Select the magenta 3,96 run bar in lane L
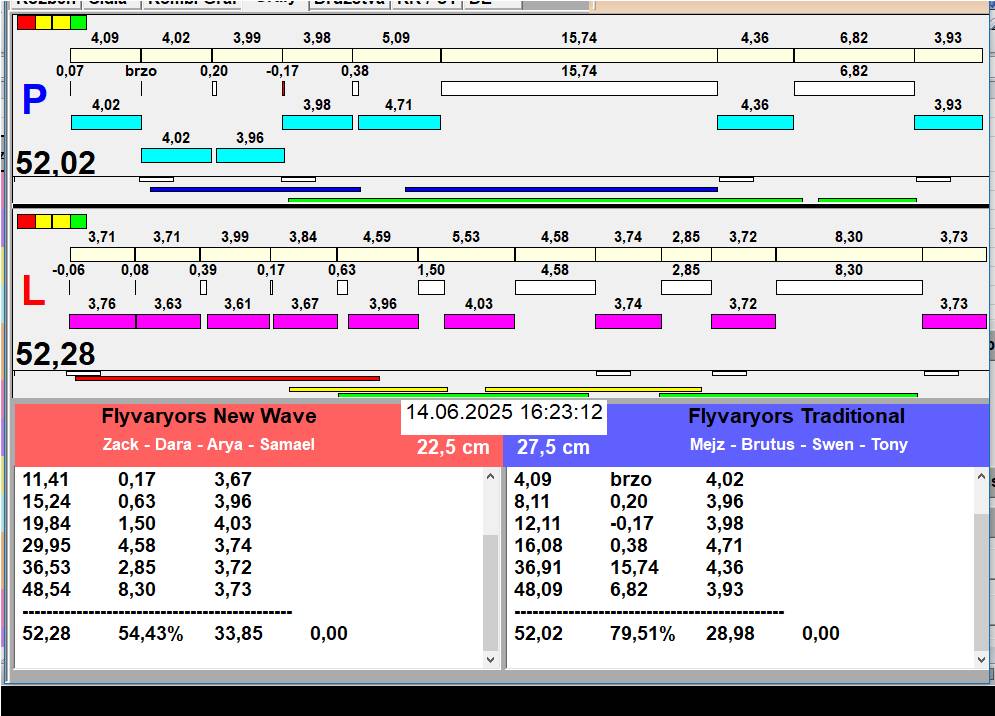This screenshot has height=716, width=995. click(x=383, y=321)
